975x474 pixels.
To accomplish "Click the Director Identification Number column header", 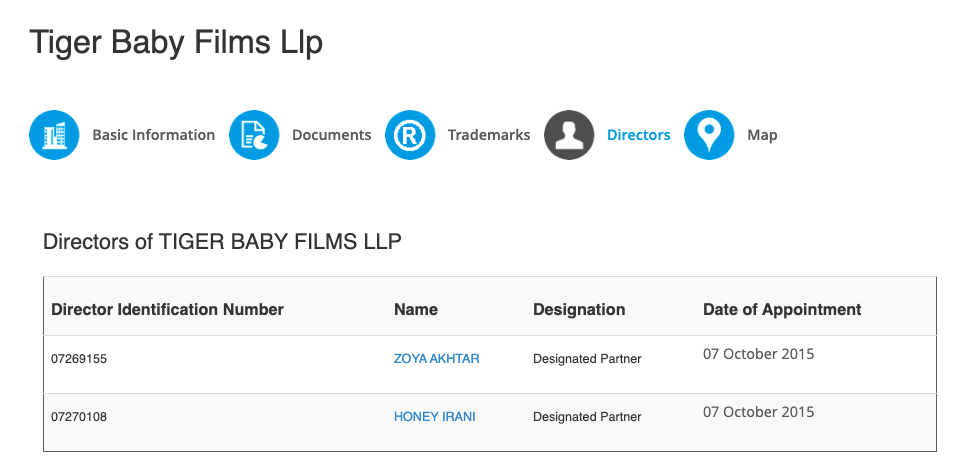I will pos(167,309).
